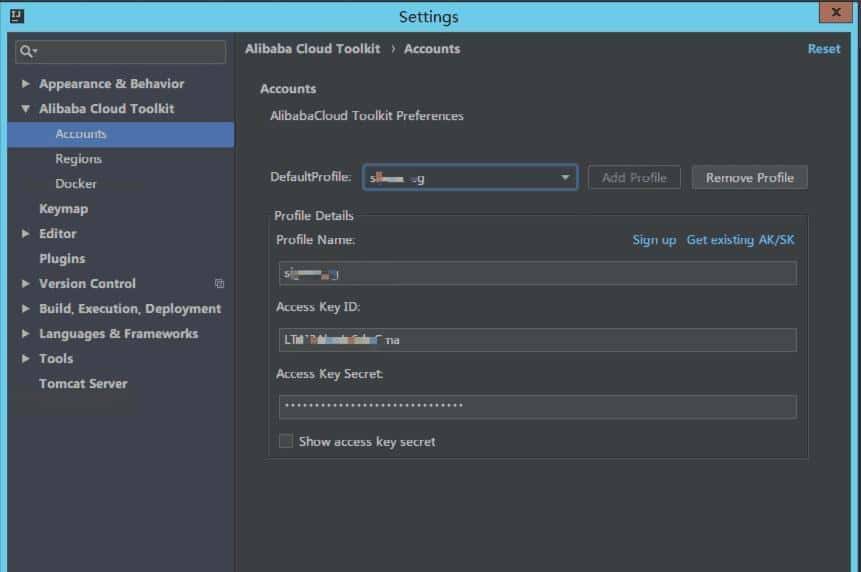861x572 pixels.
Task: Open the Plugins settings page
Action: click(x=62, y=259)
